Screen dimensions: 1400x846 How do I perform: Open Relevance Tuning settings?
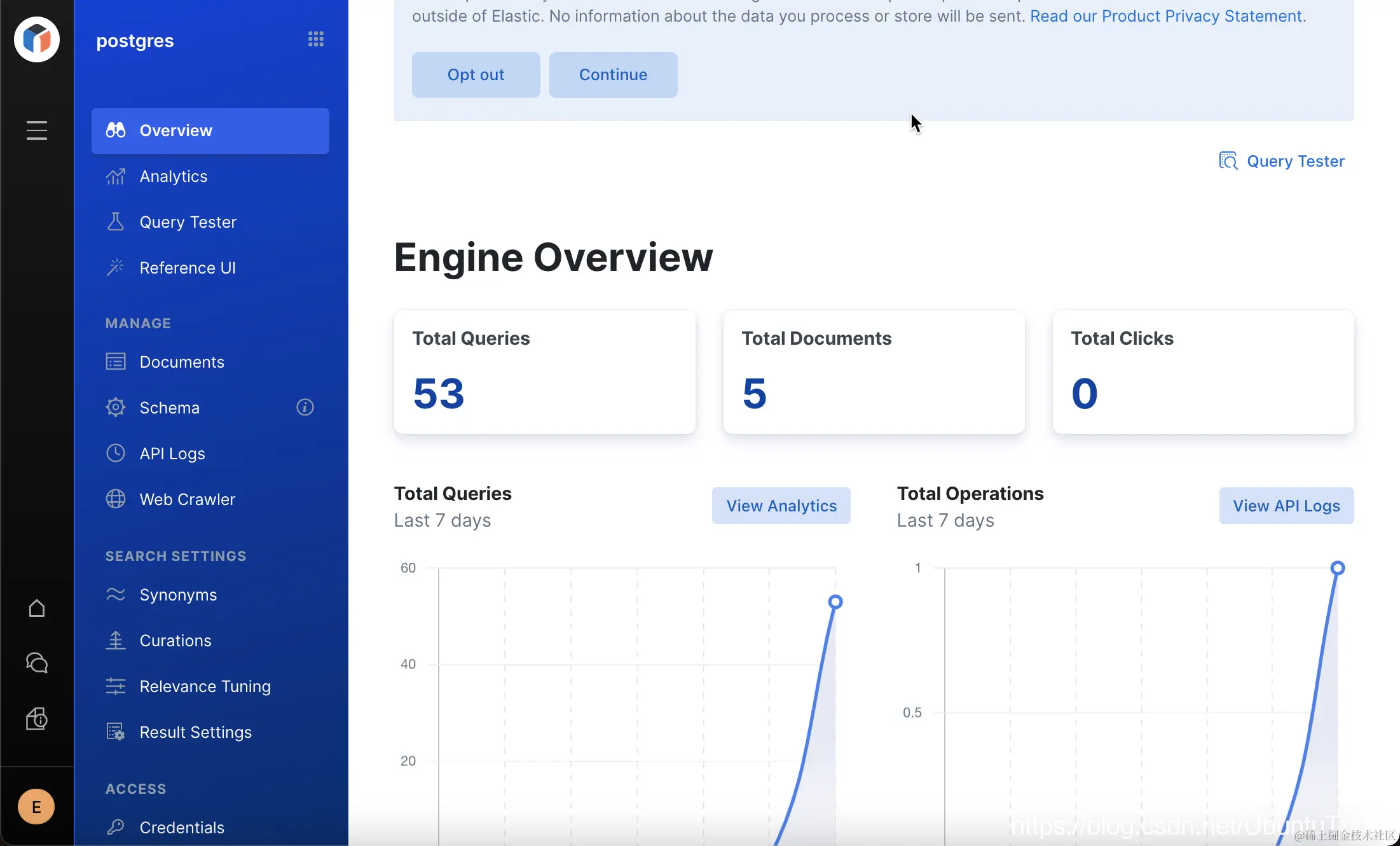(x=205, y=686)
